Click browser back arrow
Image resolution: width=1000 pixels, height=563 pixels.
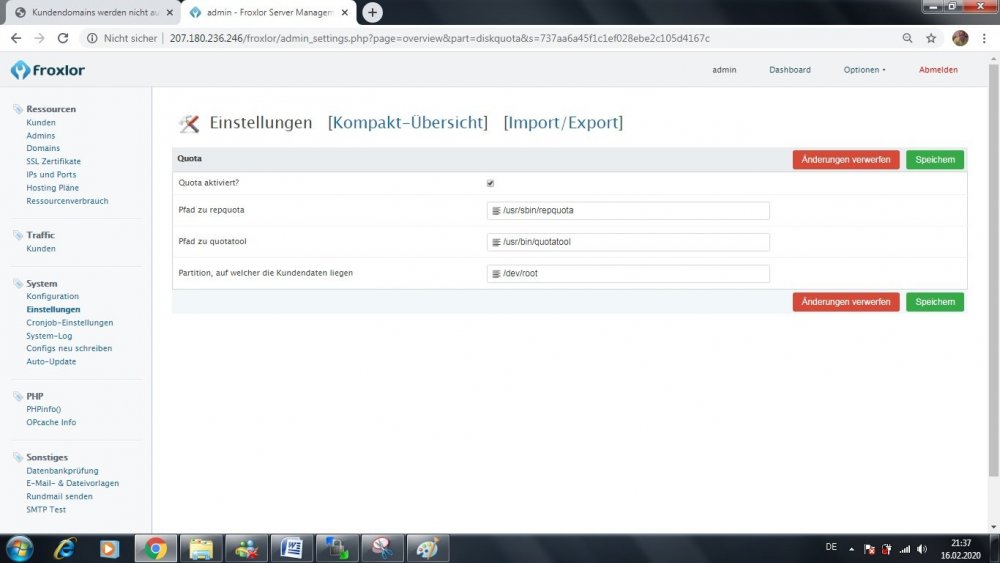point(15,38)
